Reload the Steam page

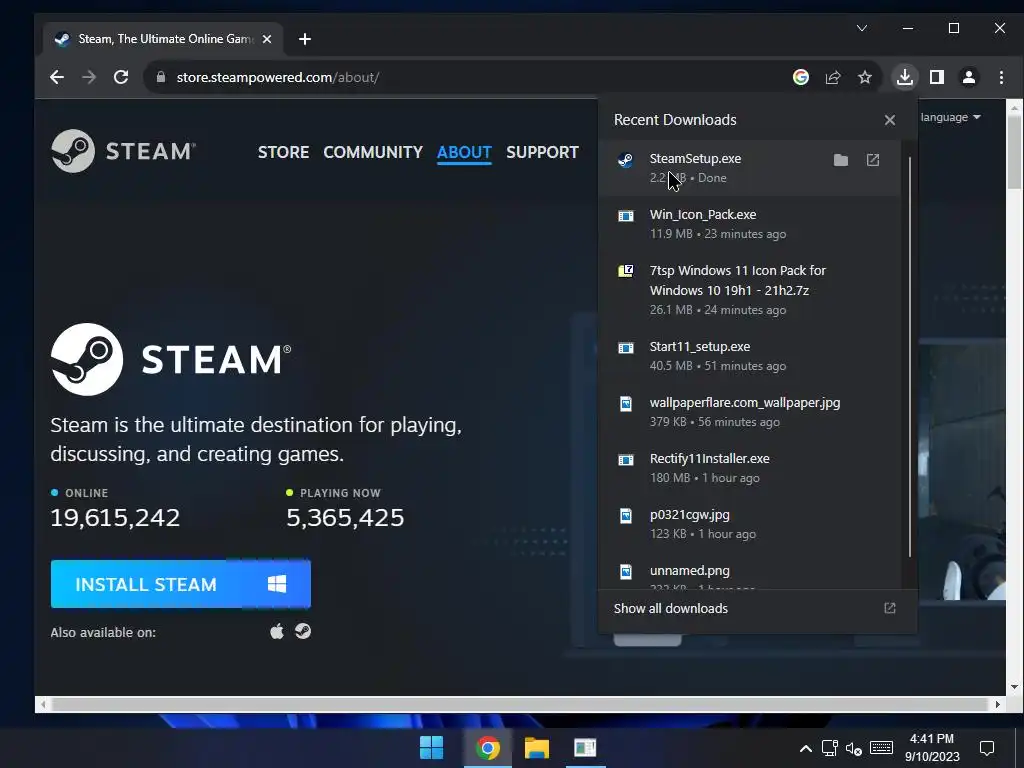[x=121, y=77]
